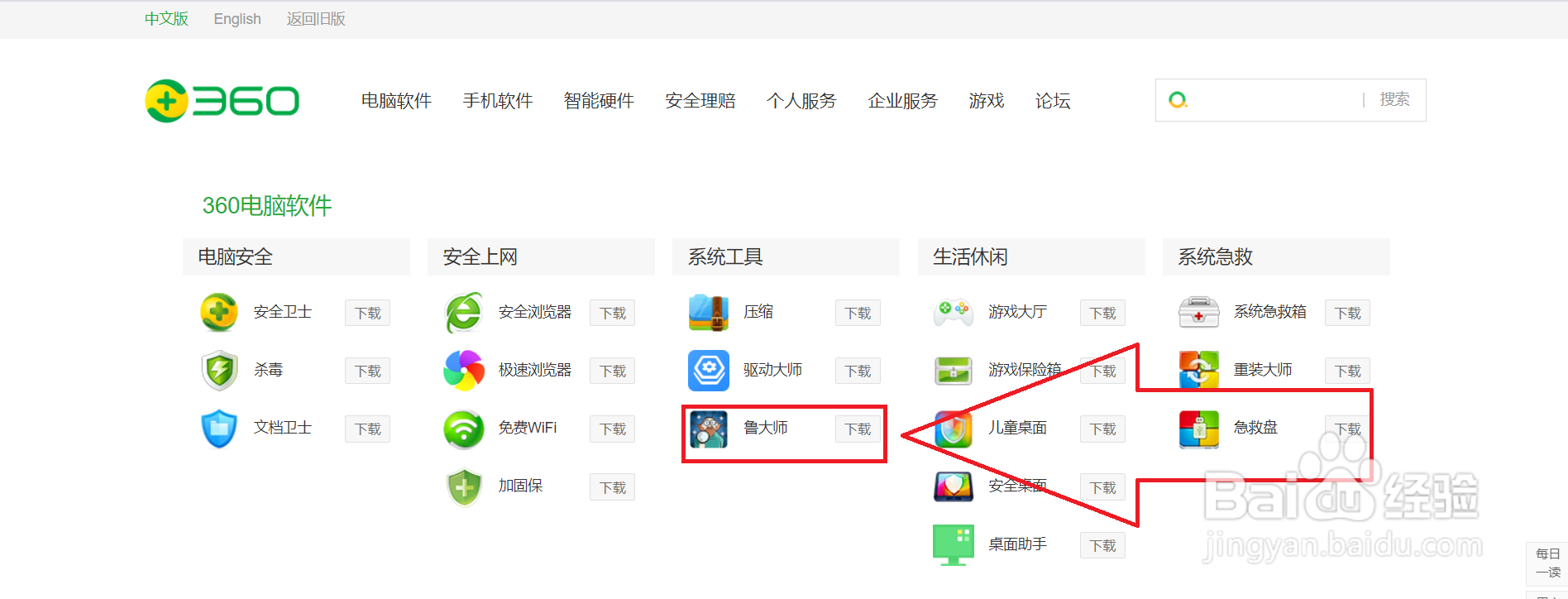Download 安全浏览器

612,313
